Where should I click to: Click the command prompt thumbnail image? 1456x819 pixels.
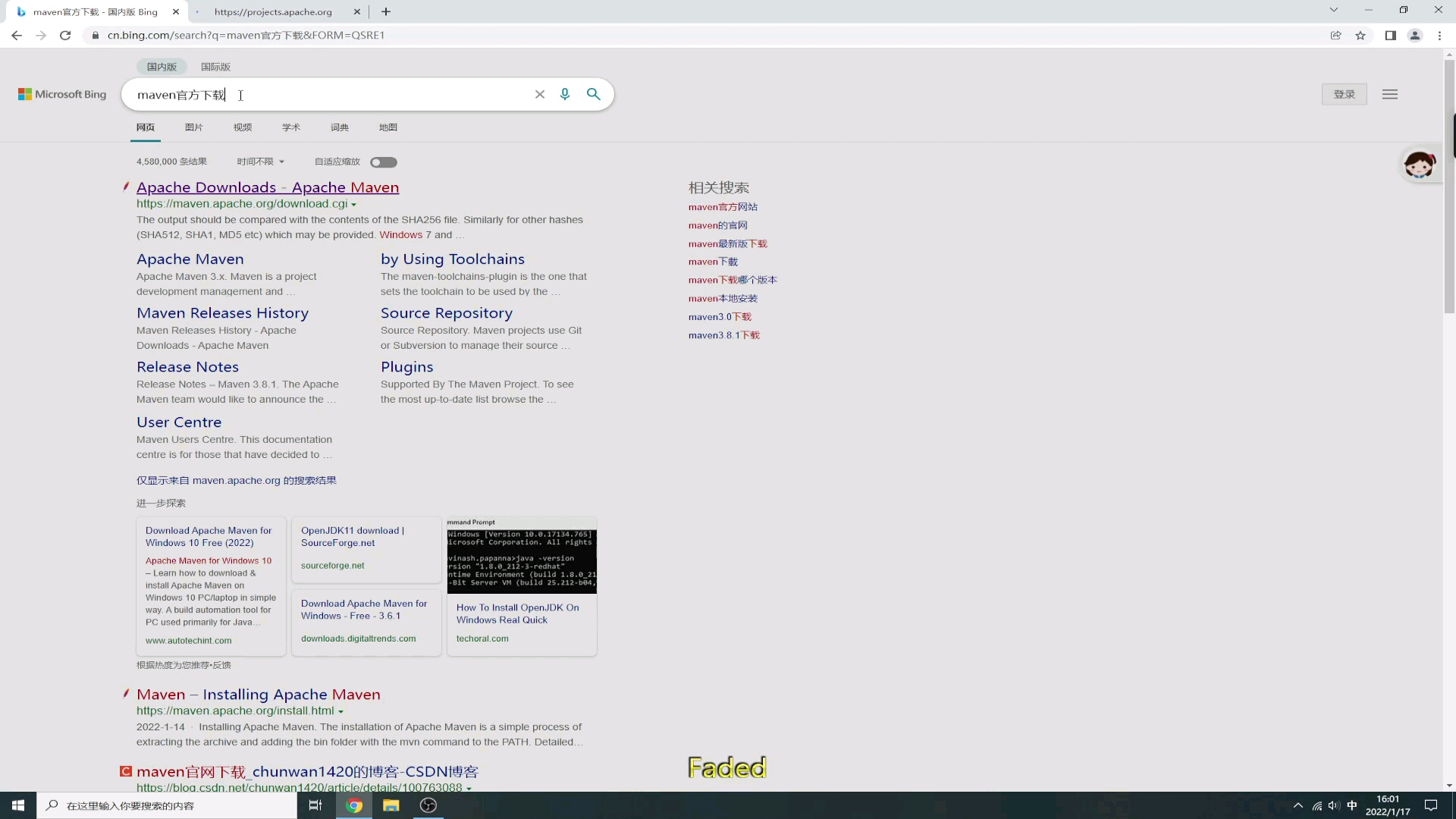[x=522, y=556]
